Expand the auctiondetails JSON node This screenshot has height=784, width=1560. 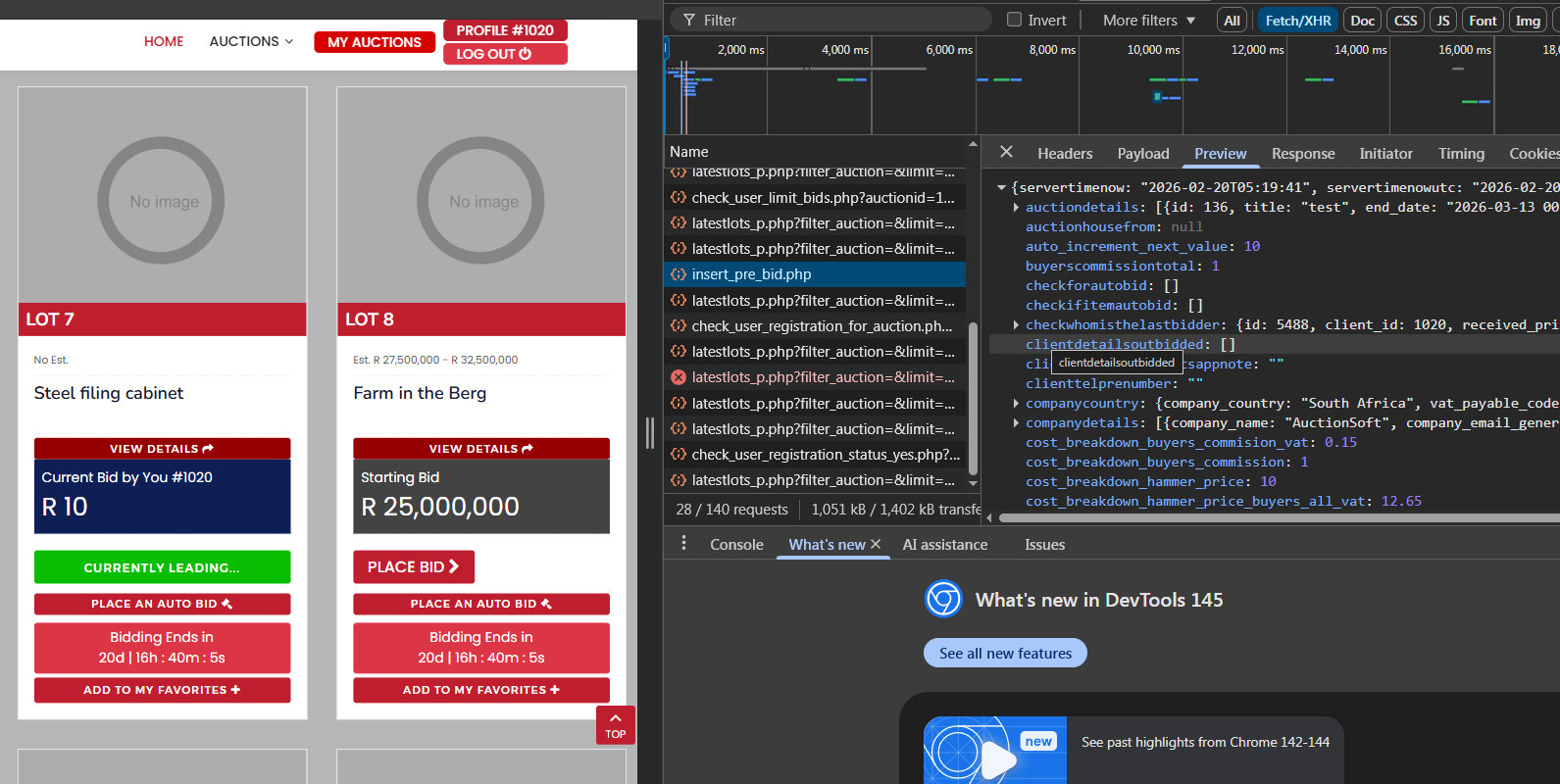(x=1016, y=208)
